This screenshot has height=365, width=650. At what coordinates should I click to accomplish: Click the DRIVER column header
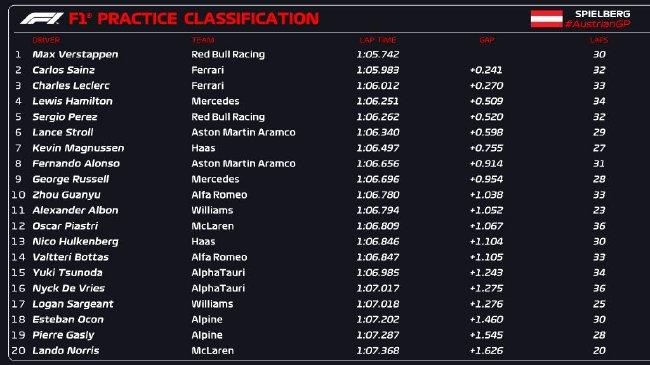click(46, 40)
